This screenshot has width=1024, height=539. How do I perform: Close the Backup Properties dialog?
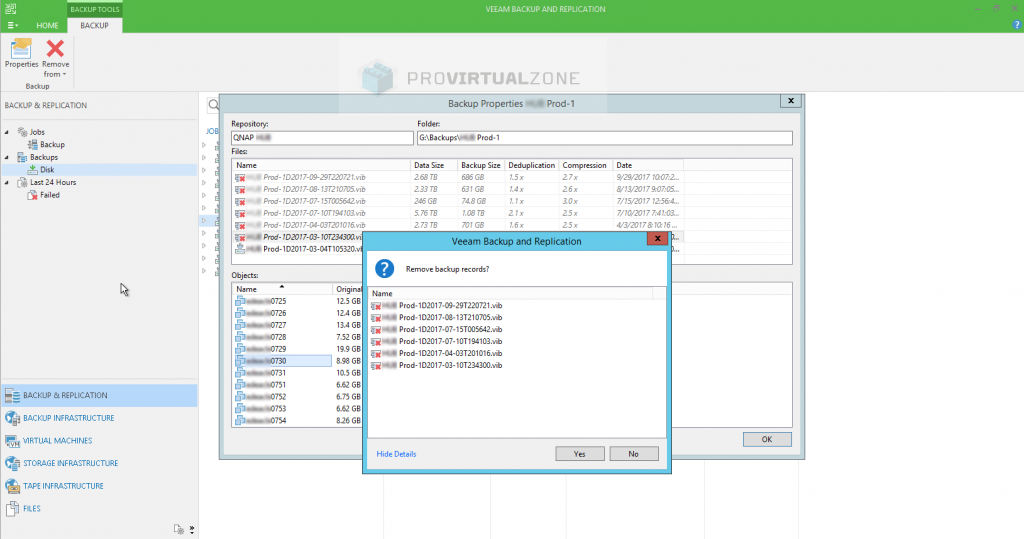point(790,101)
